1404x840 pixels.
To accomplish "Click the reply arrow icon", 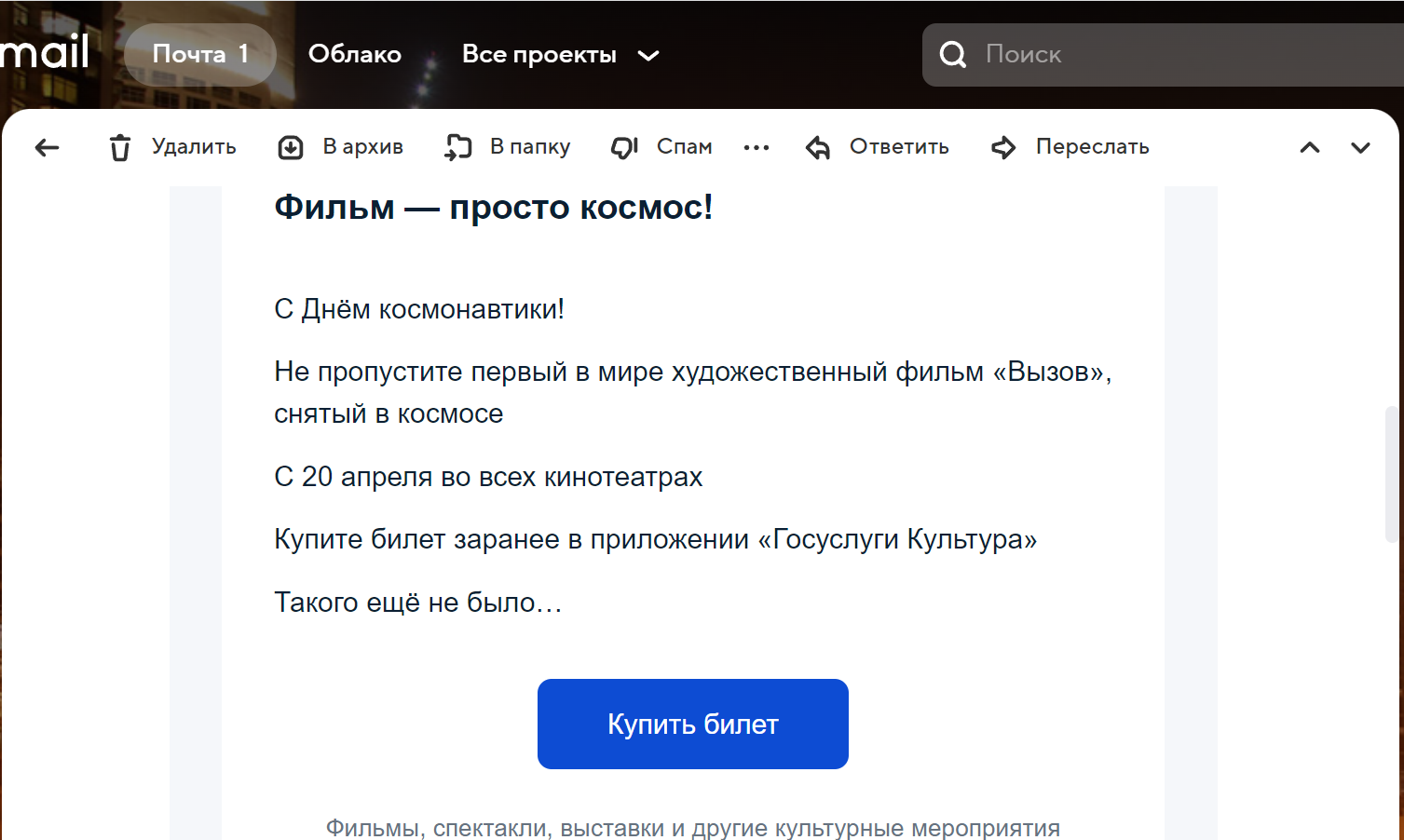I will (x=818, y=147).
